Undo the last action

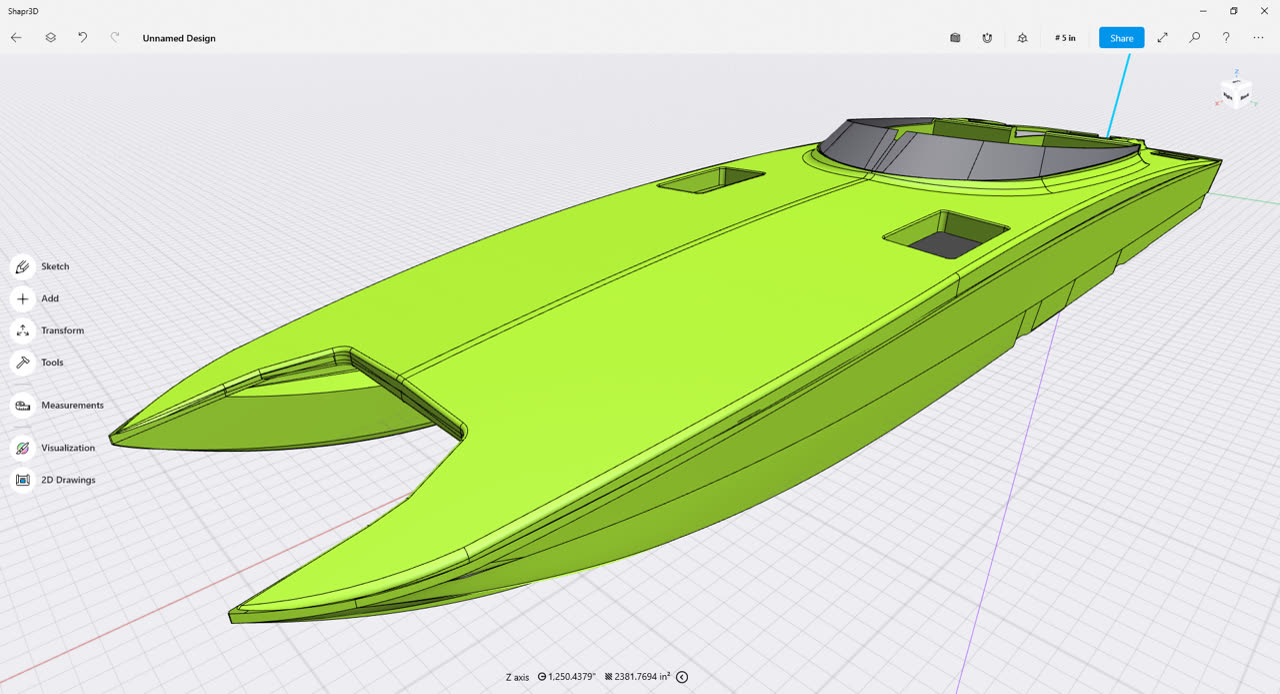82,37
